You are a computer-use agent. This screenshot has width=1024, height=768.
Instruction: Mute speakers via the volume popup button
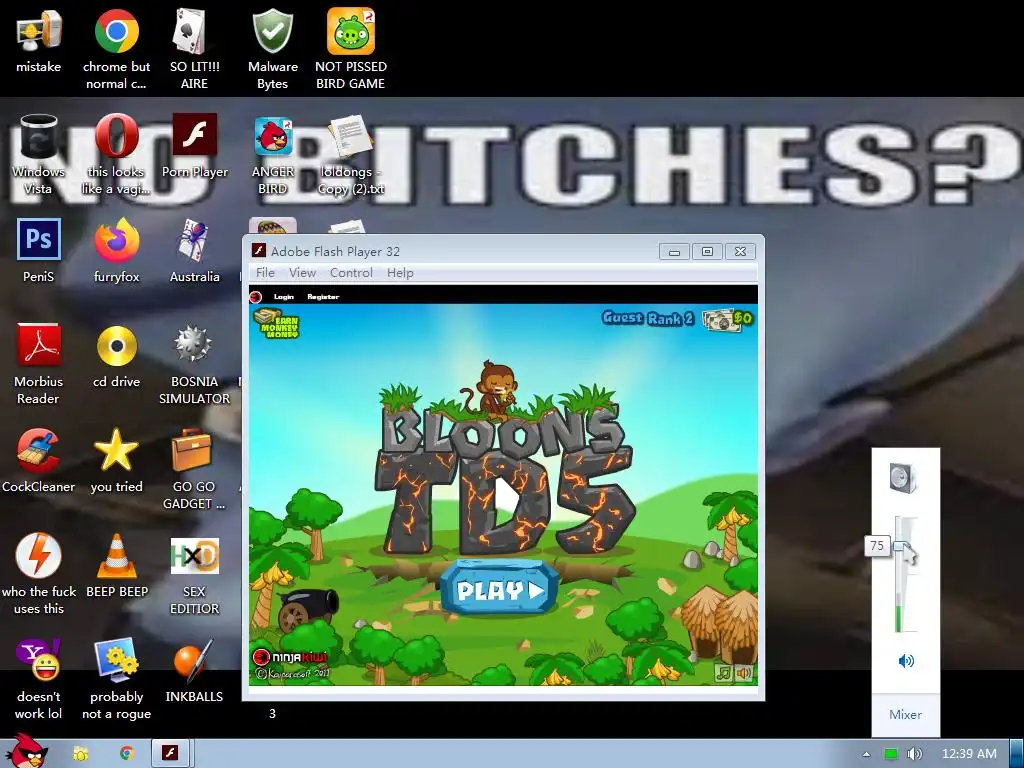point(906,661)
